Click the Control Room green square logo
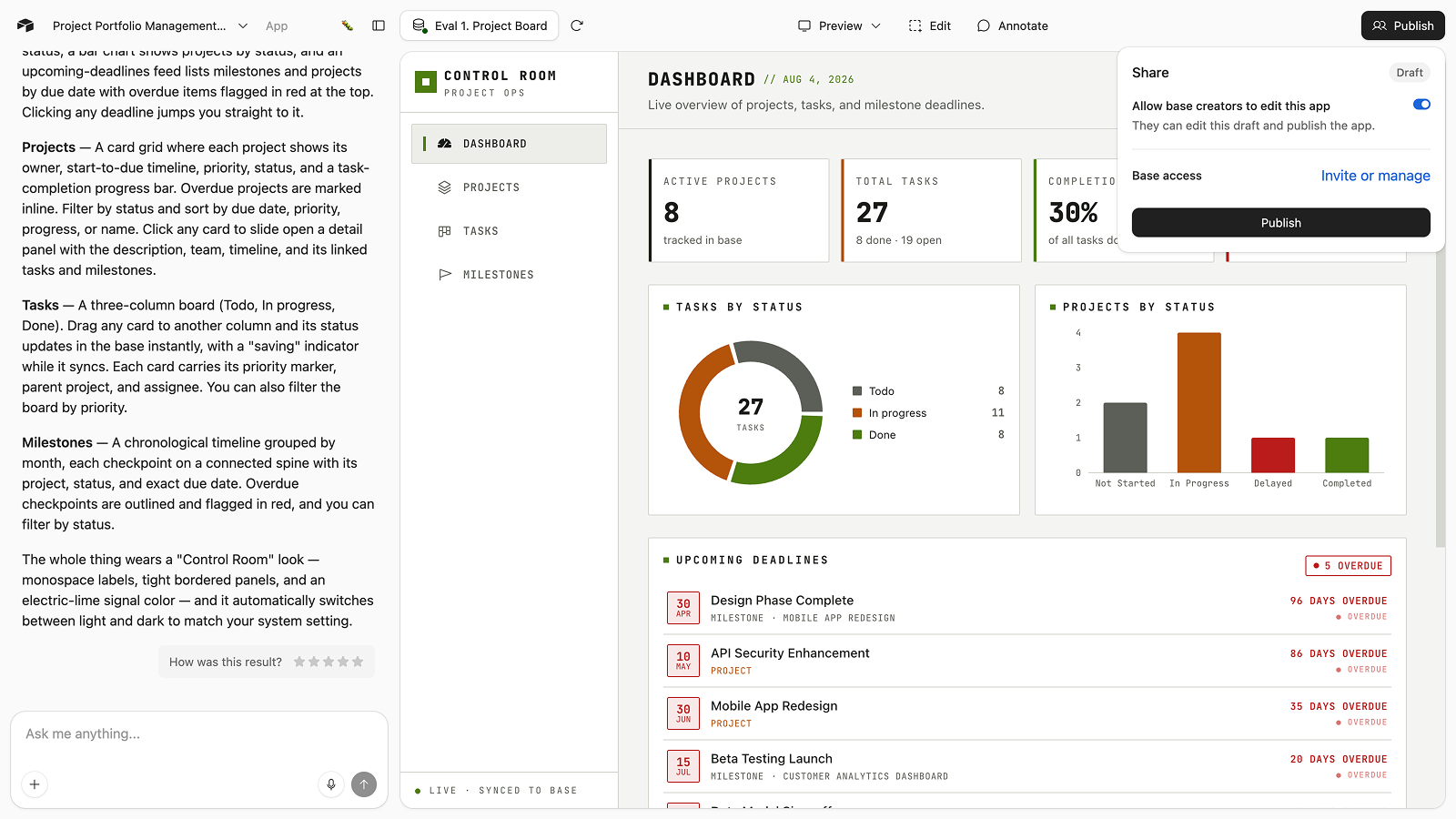 coord(426,82)
